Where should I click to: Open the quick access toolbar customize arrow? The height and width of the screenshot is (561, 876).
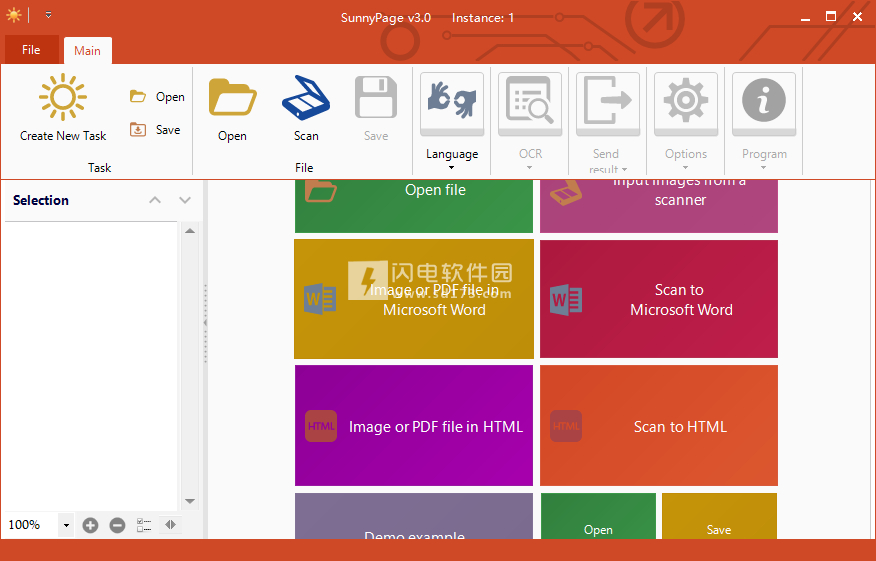pyautogui.click(x=49, y=15)
